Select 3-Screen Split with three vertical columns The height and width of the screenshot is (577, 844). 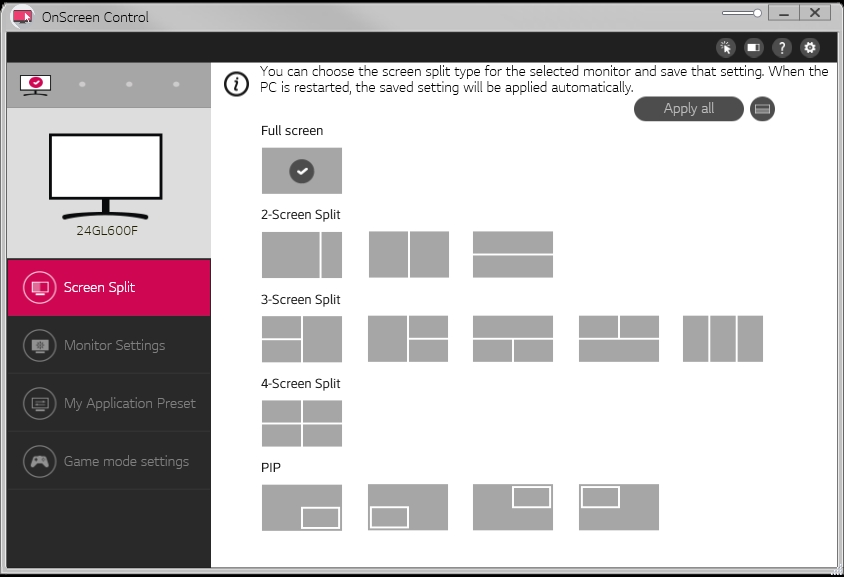click(722, 339)
